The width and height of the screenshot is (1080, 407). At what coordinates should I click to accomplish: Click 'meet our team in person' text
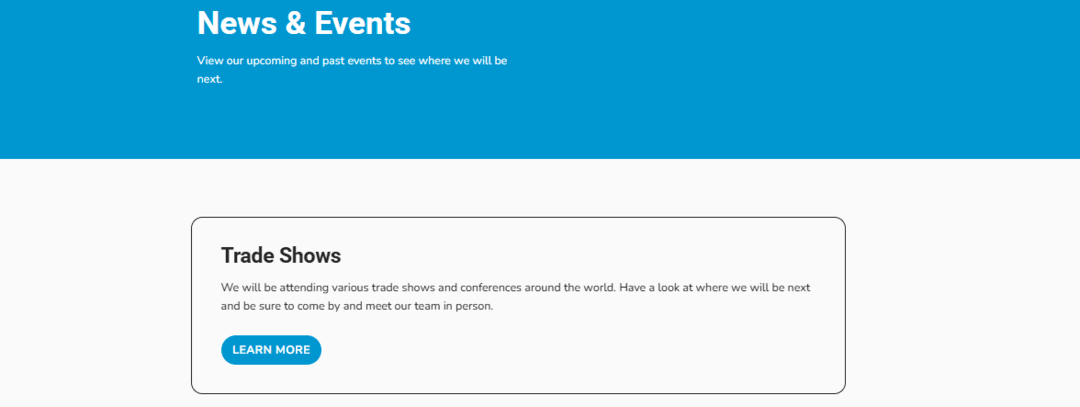tap(431, 306)
